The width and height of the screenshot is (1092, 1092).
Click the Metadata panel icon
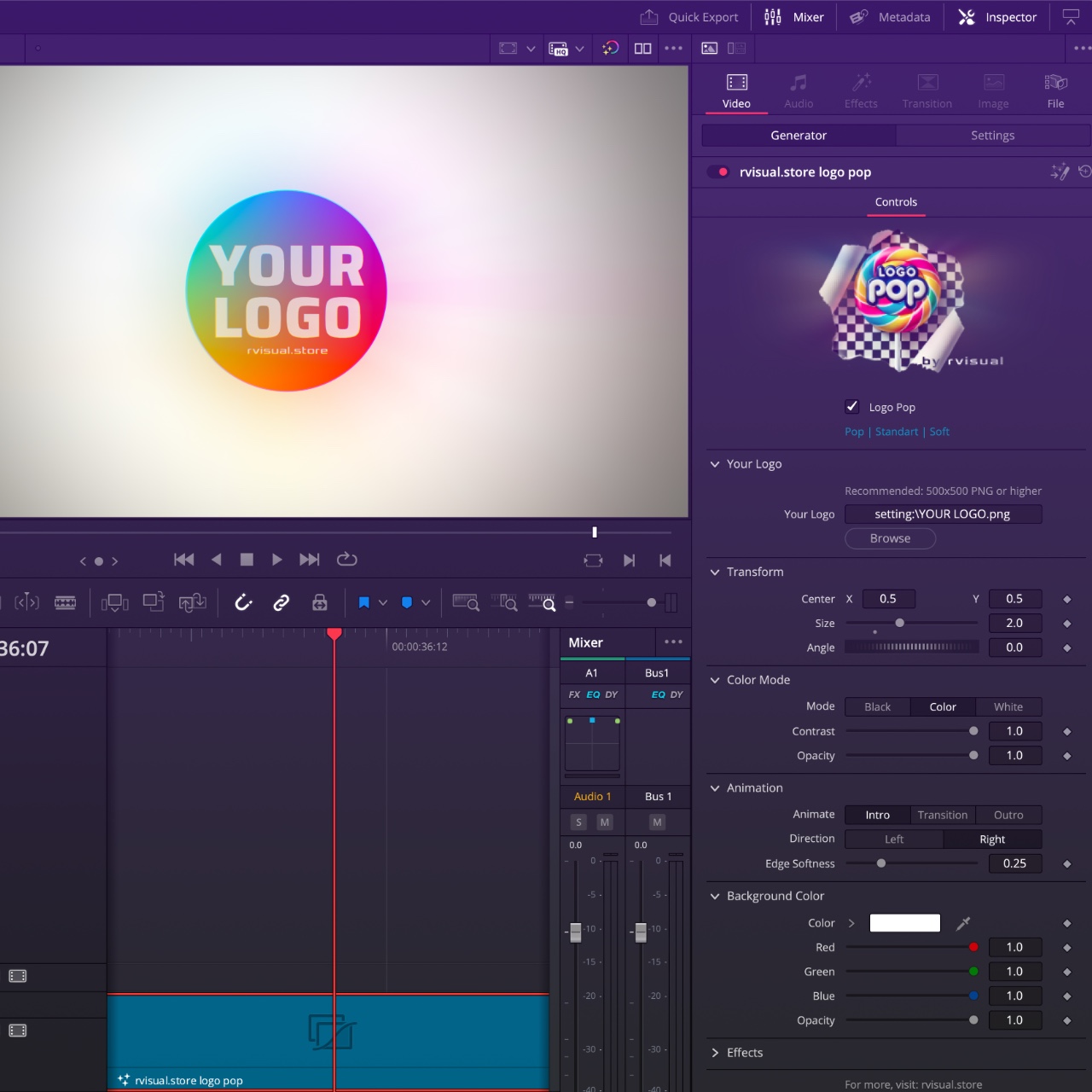coord(859,17)
